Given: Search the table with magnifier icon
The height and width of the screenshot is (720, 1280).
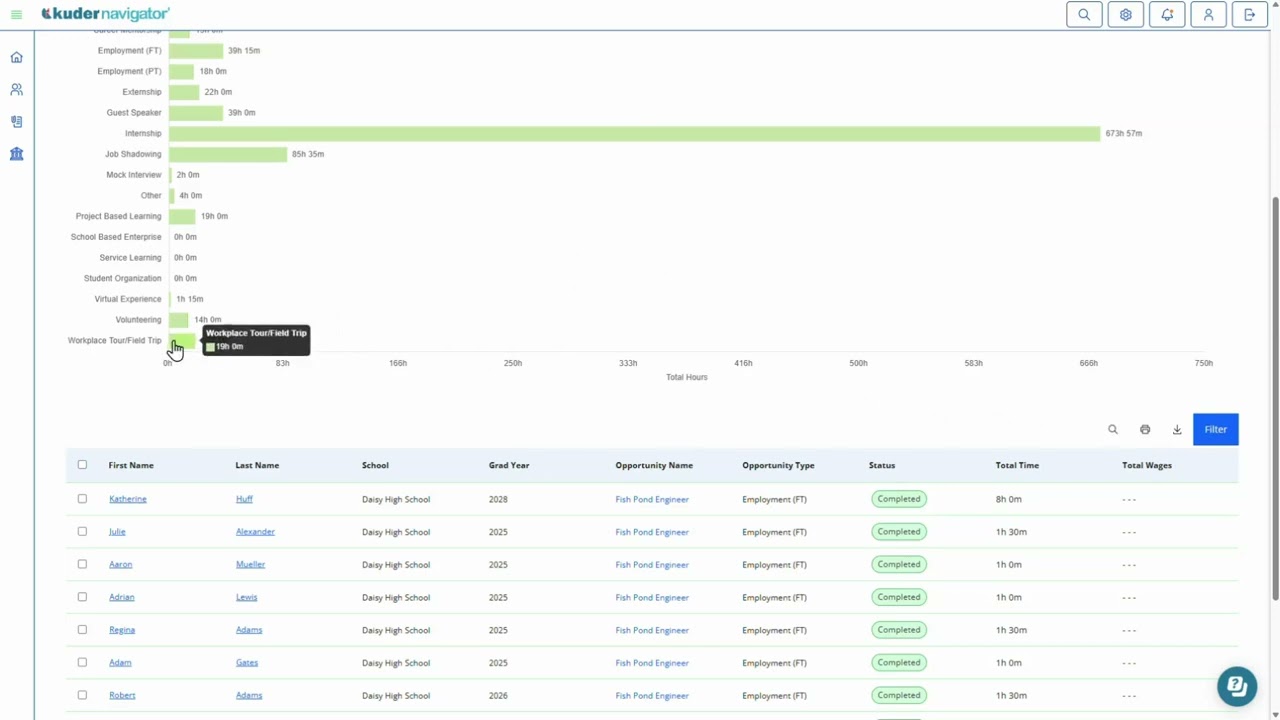Looking at the screenshot, I should 1113,429.
